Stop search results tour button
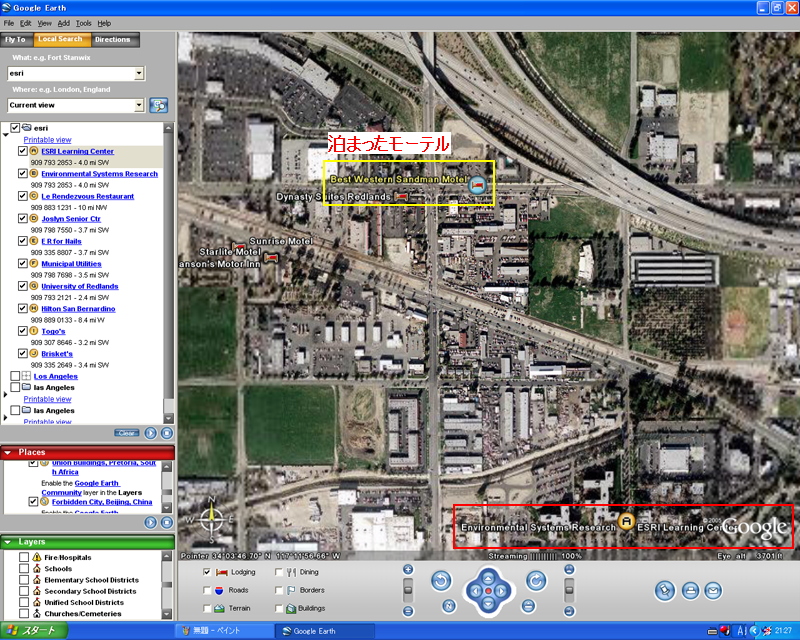The height and width of the screenshot is (640, 800). click(167, 433)
